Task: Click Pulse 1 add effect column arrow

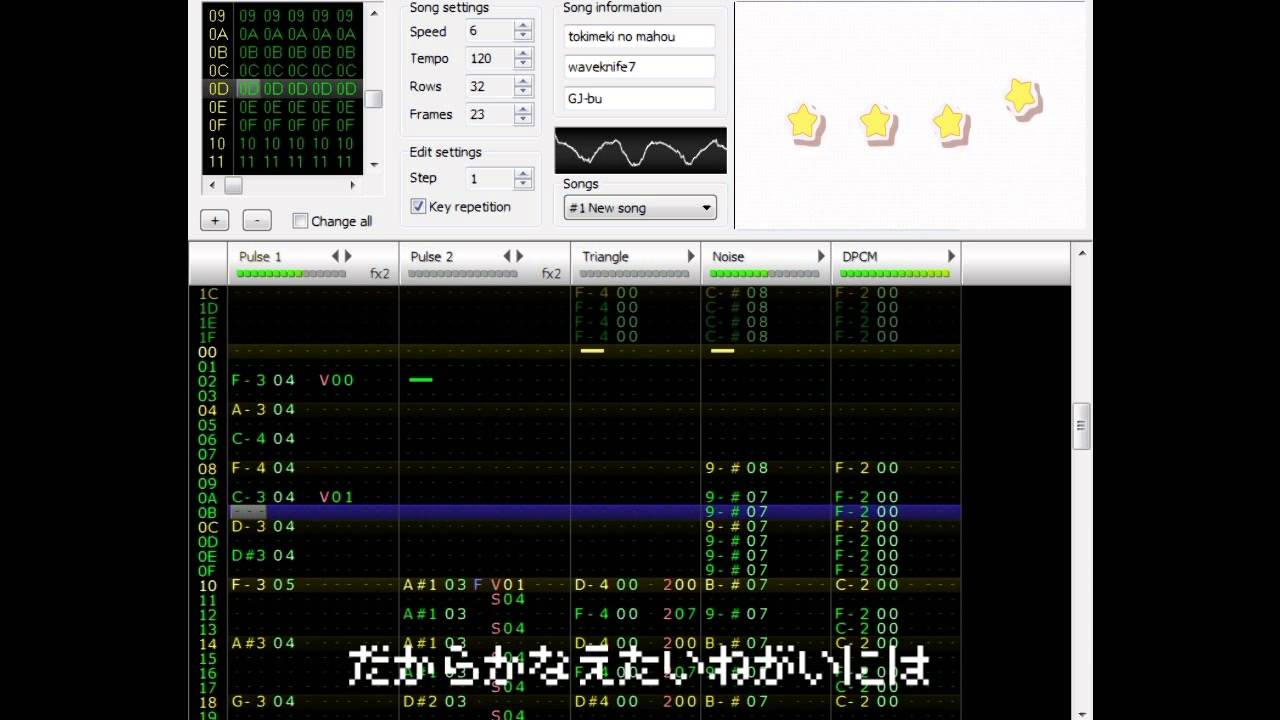Action: click(x=348, y=256)
